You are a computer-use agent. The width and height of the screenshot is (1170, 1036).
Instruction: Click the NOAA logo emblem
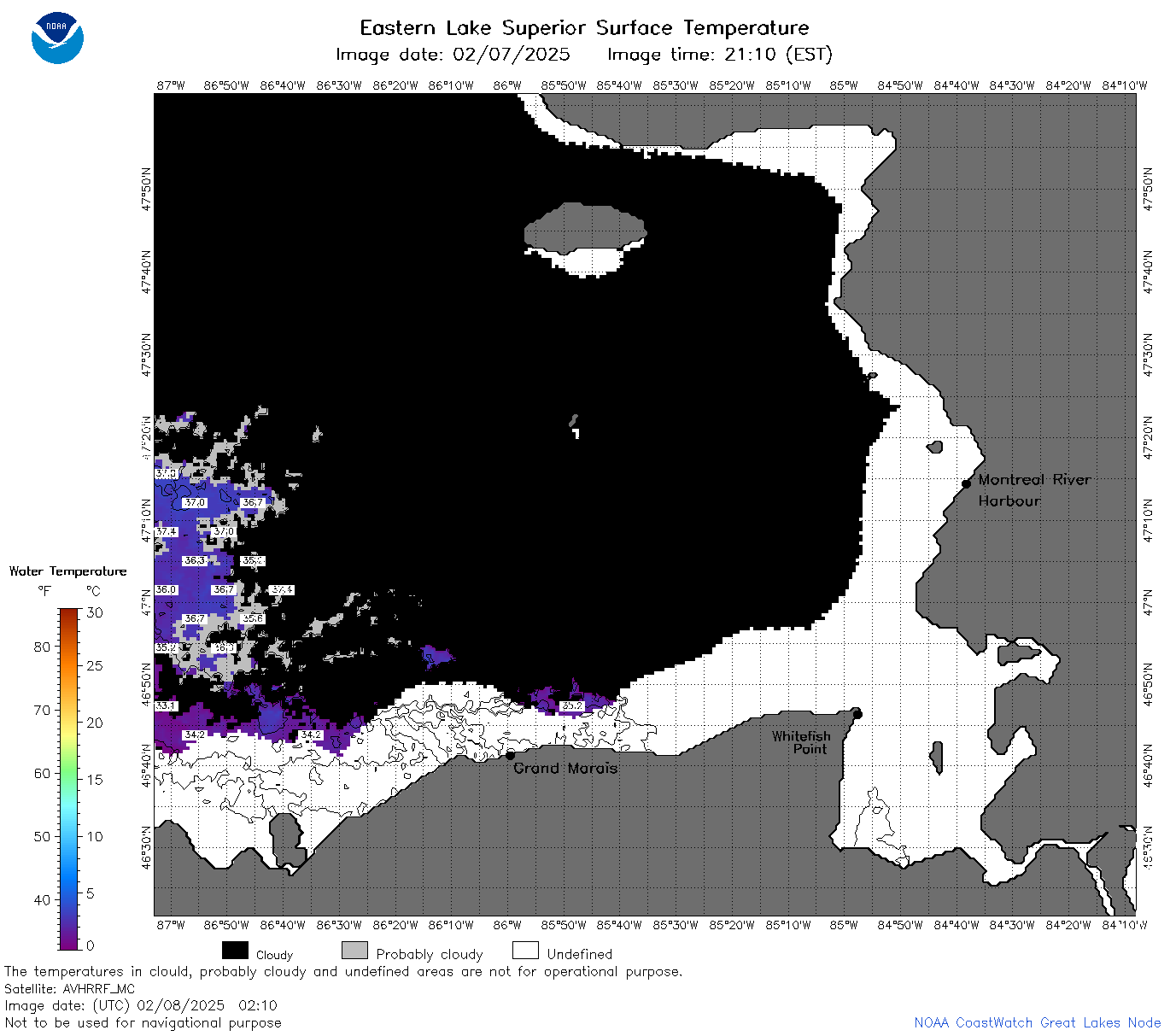point(57,38)
